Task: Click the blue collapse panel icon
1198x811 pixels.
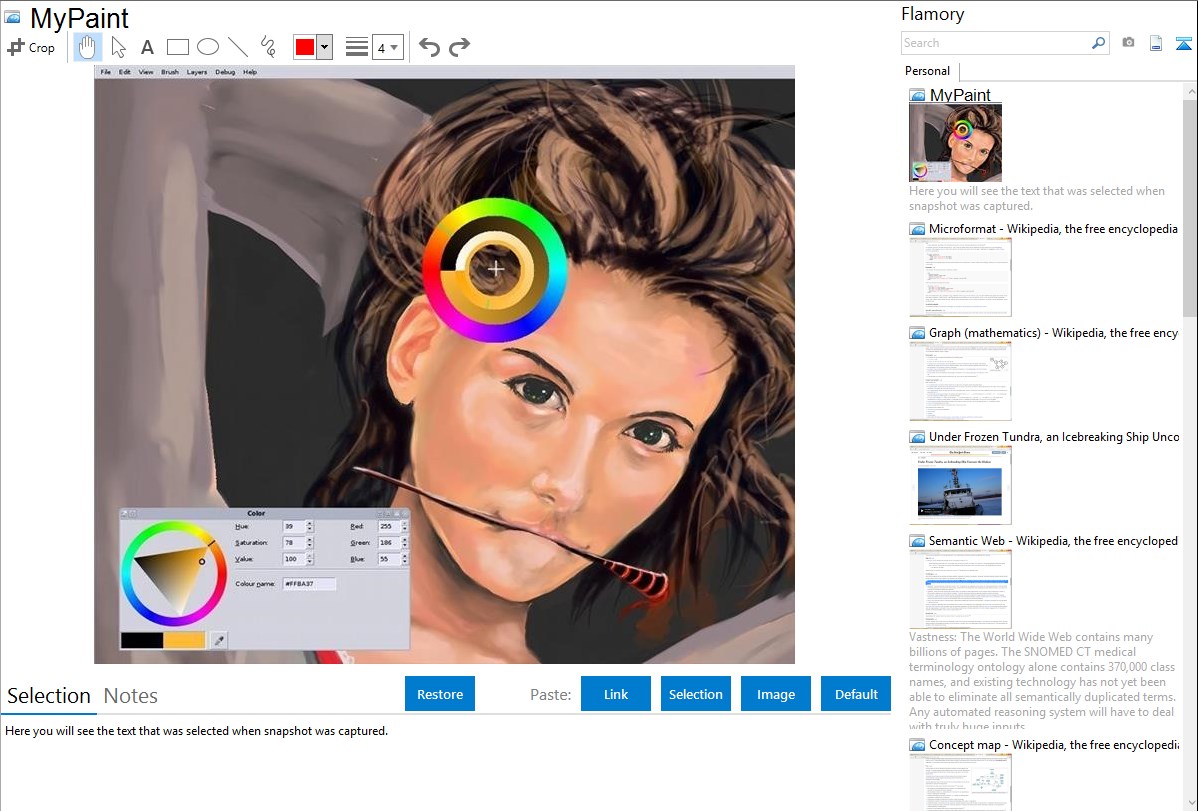Action: 1183,43
